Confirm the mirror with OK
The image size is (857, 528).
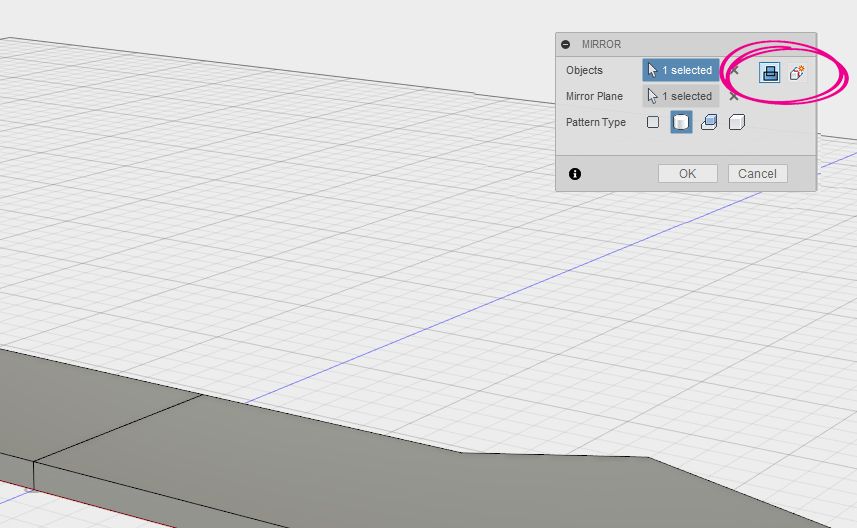(x=688, y=174)
